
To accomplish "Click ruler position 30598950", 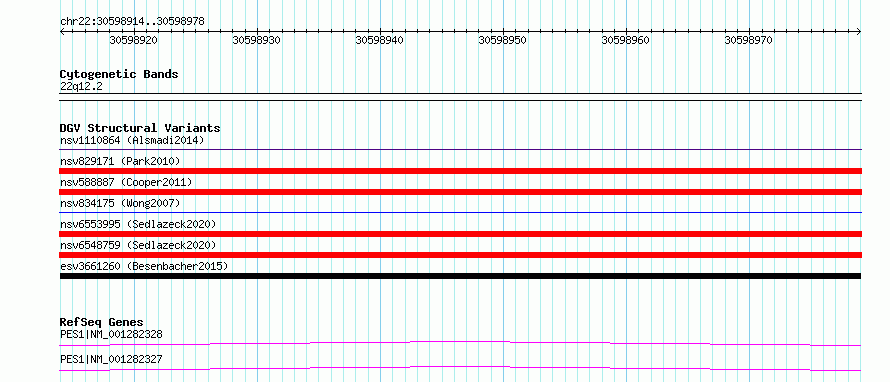I will [503, 40].
